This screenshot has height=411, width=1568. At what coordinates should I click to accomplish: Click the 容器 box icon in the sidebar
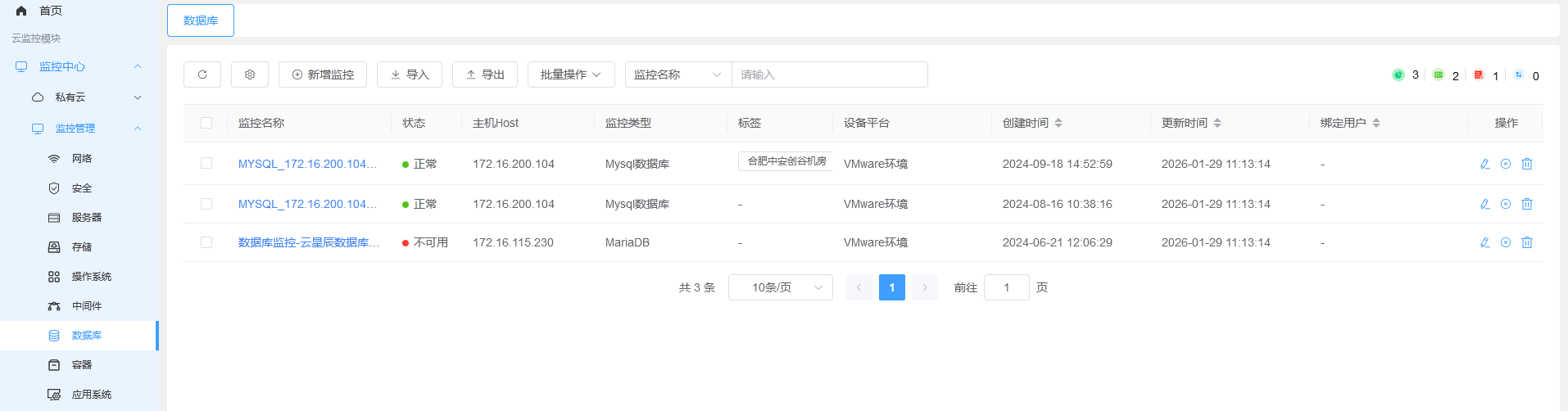(x=54, y=365)
